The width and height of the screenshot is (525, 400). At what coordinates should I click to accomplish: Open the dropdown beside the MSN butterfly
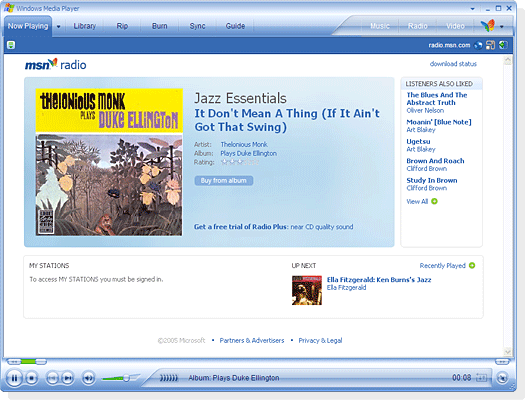coord(502,26)
